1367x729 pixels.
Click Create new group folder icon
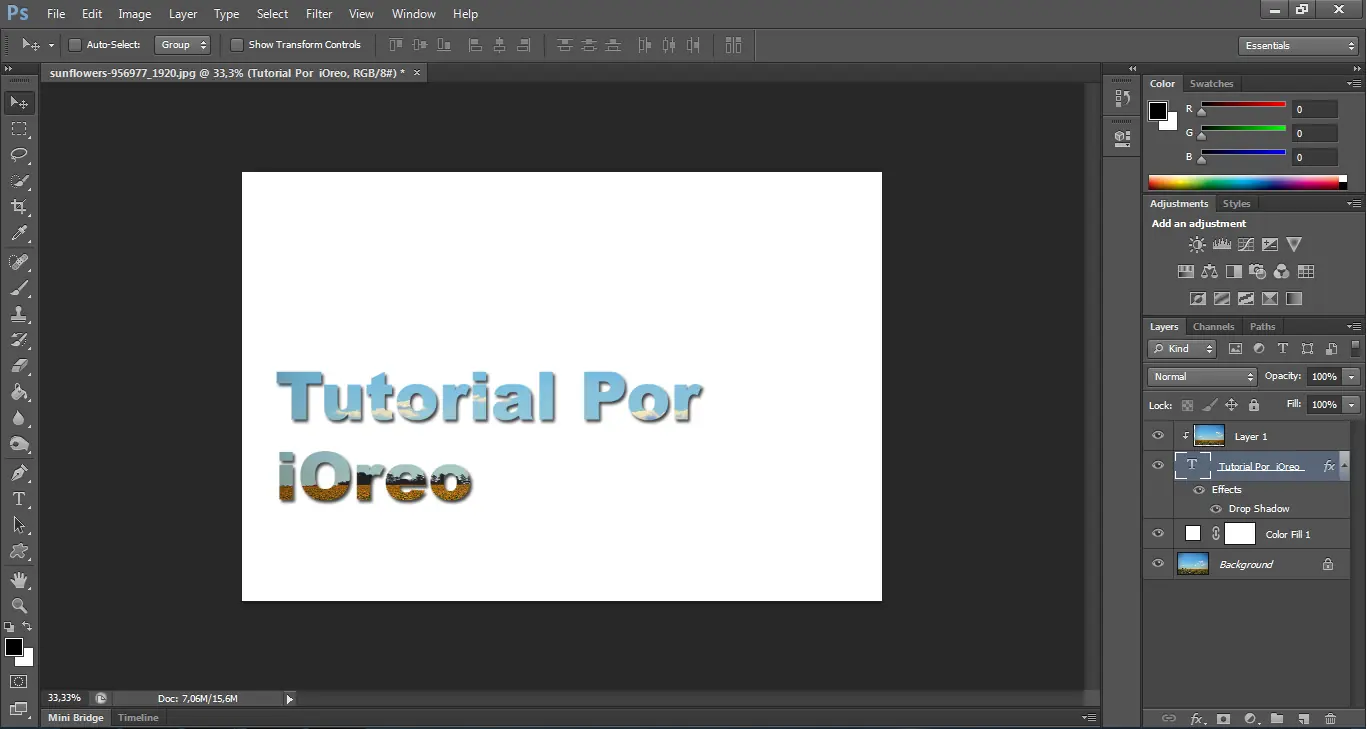[x=1277, y=719]
